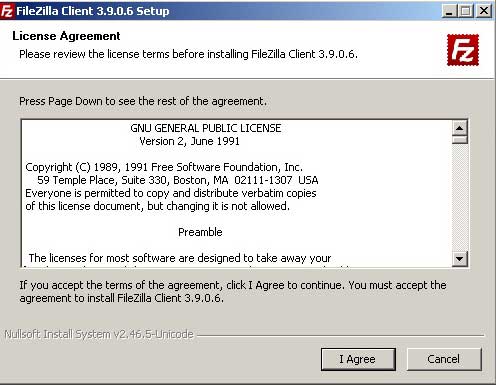Click the scrollbar down arrow in the license box
The width and height of the screenshot is (496, 386).
460,258
